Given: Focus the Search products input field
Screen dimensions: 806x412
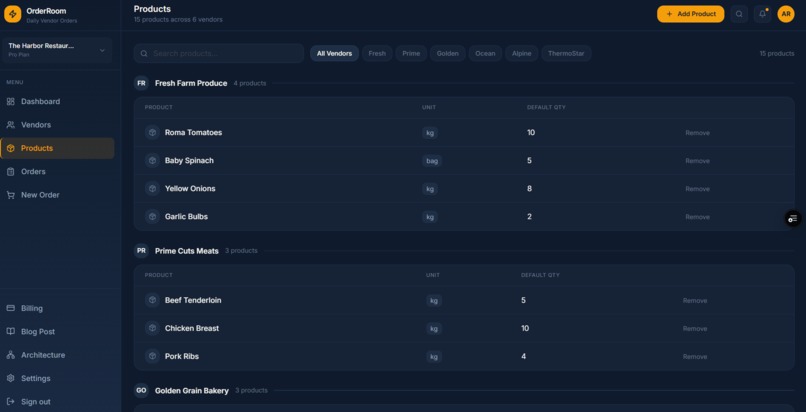Looking at the screenshot, I should [218, 53].
